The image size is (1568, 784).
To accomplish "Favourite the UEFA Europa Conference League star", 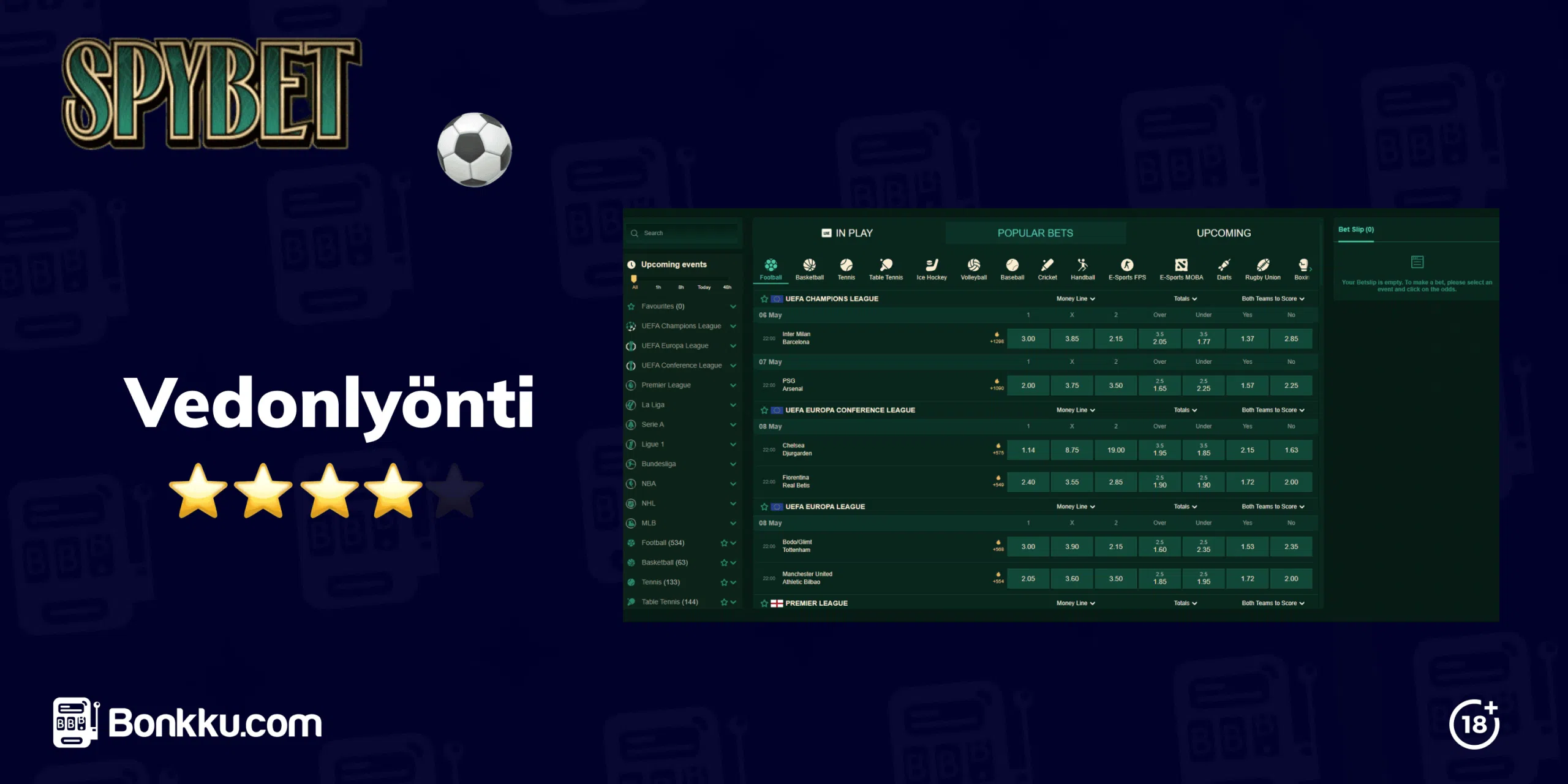I will tap(764, 410).
